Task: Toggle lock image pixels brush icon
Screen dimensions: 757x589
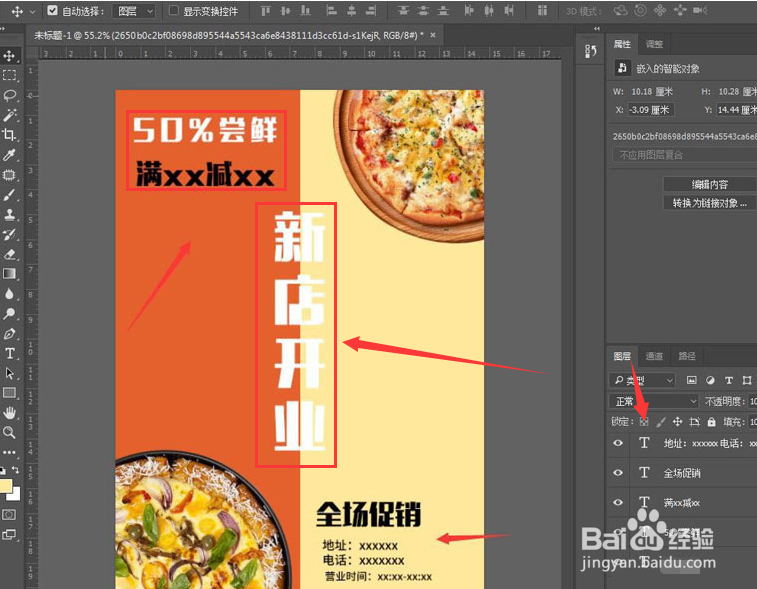Action: pyautogui.click(x=660, y=422)
